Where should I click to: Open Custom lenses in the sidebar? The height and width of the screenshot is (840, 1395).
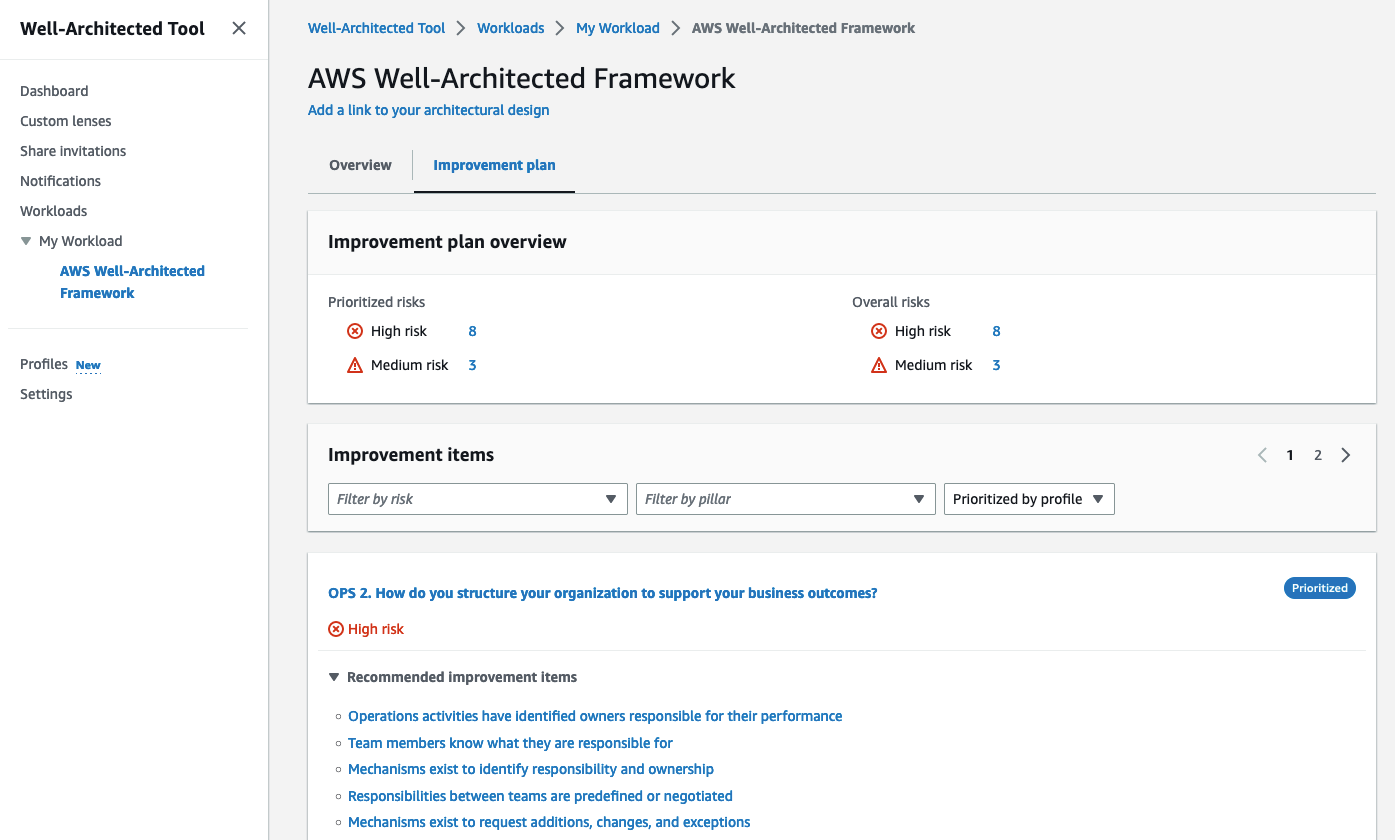[x=66, y=121]
